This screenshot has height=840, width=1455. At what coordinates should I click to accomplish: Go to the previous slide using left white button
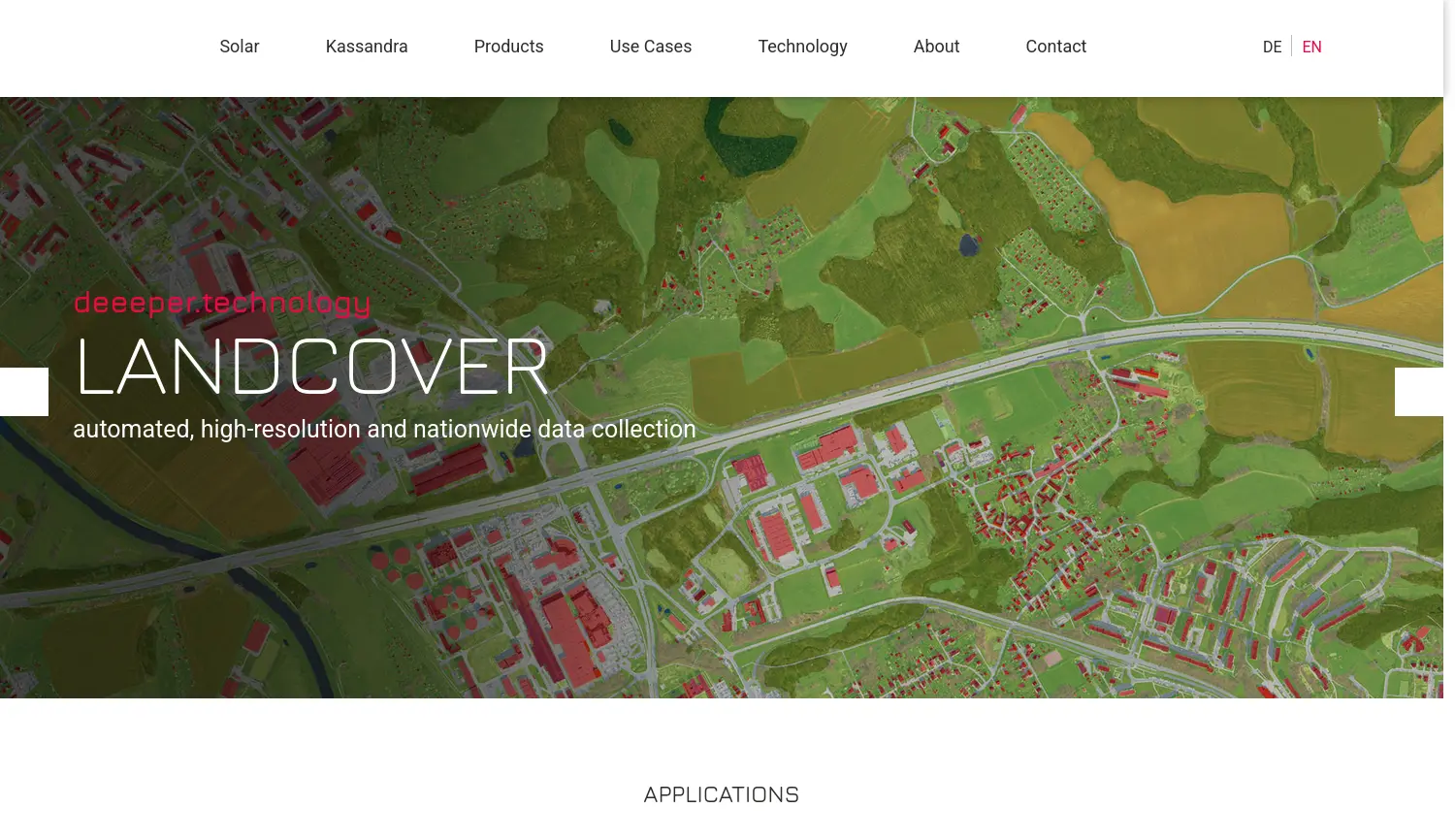23,392
